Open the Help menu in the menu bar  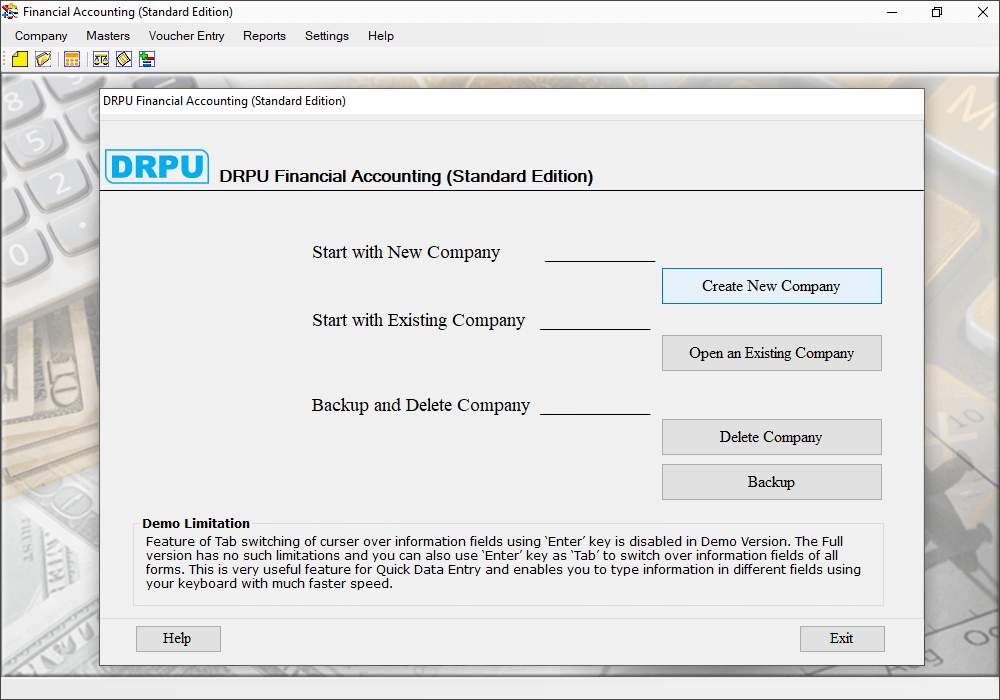381,36
